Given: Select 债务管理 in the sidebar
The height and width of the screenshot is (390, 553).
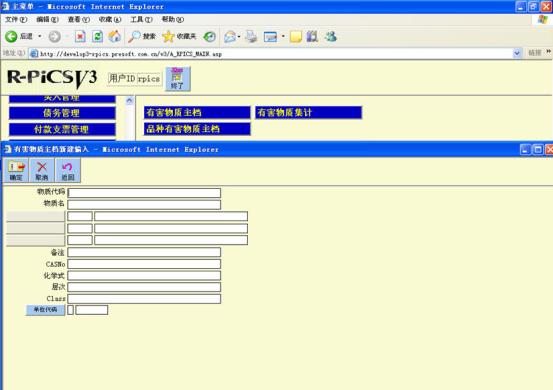Looking at the screenshot, I should tap(62, 113).
